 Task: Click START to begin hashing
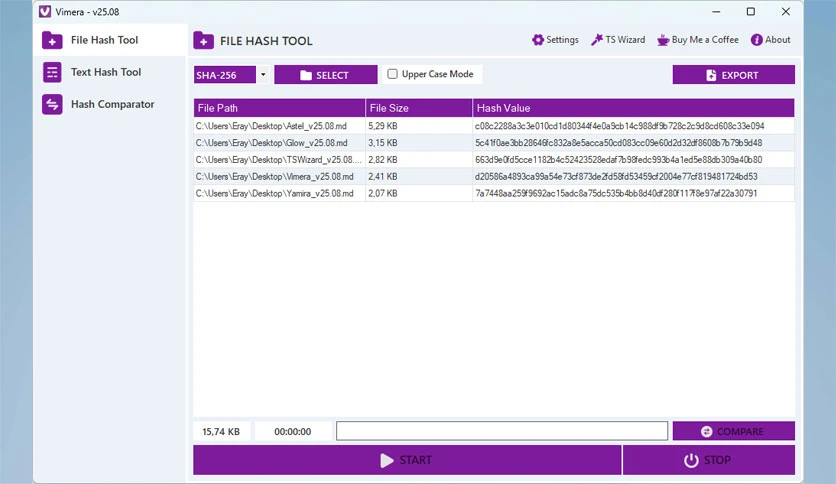[x=407, y=460]
